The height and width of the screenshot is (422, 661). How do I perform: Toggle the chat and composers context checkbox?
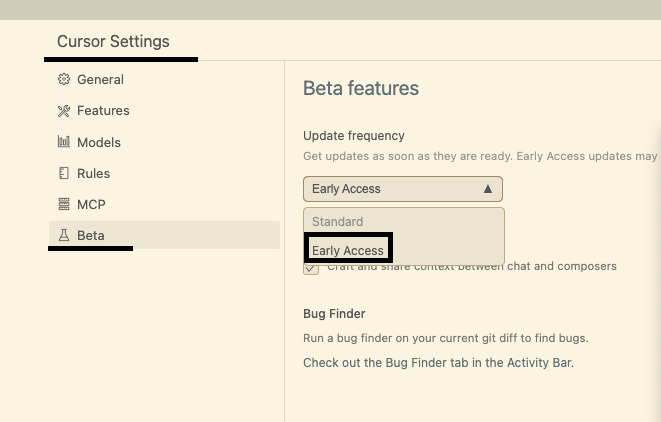[311, 268]
